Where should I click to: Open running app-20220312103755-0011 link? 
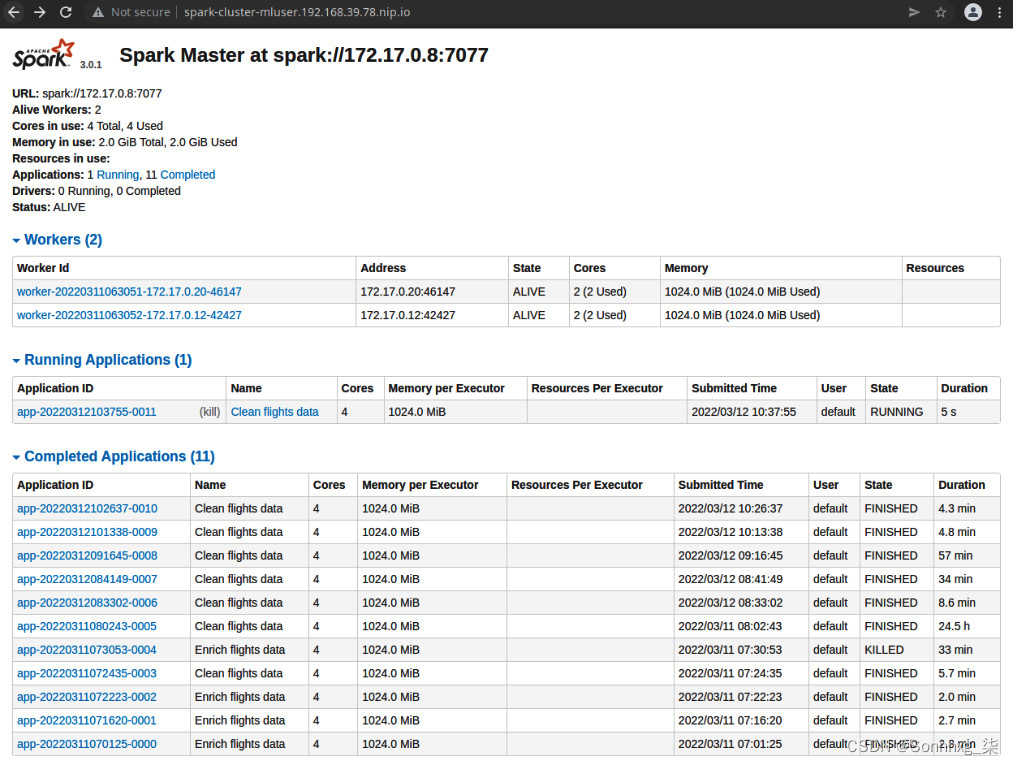[87, 412]
